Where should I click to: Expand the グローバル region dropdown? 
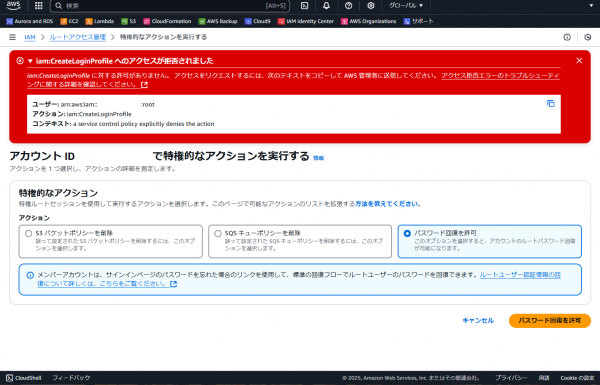406,5
